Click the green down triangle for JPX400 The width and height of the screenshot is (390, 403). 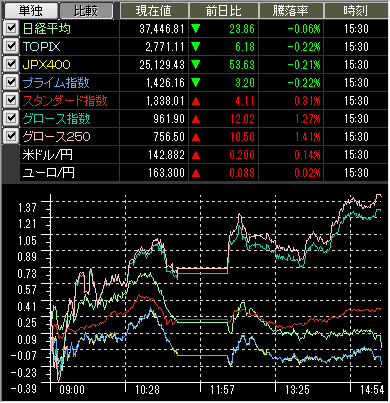(196, 65)
